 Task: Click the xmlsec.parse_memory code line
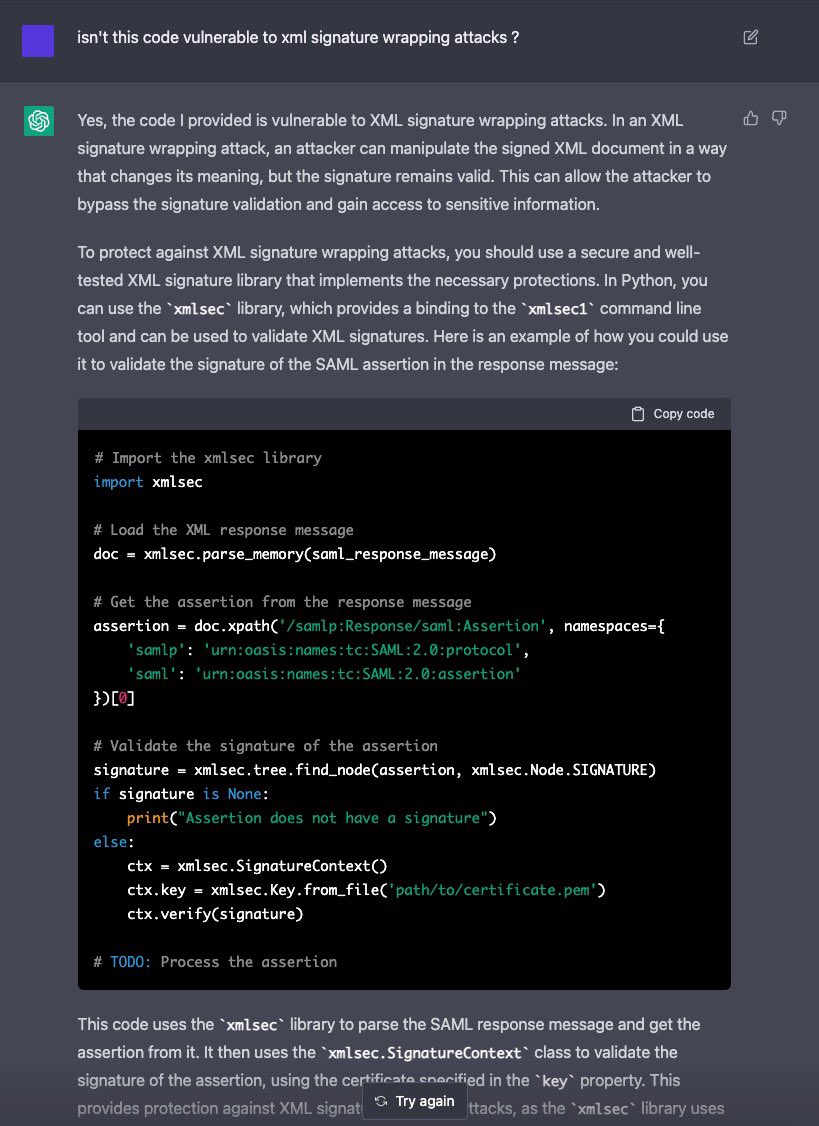click(295, 554)
